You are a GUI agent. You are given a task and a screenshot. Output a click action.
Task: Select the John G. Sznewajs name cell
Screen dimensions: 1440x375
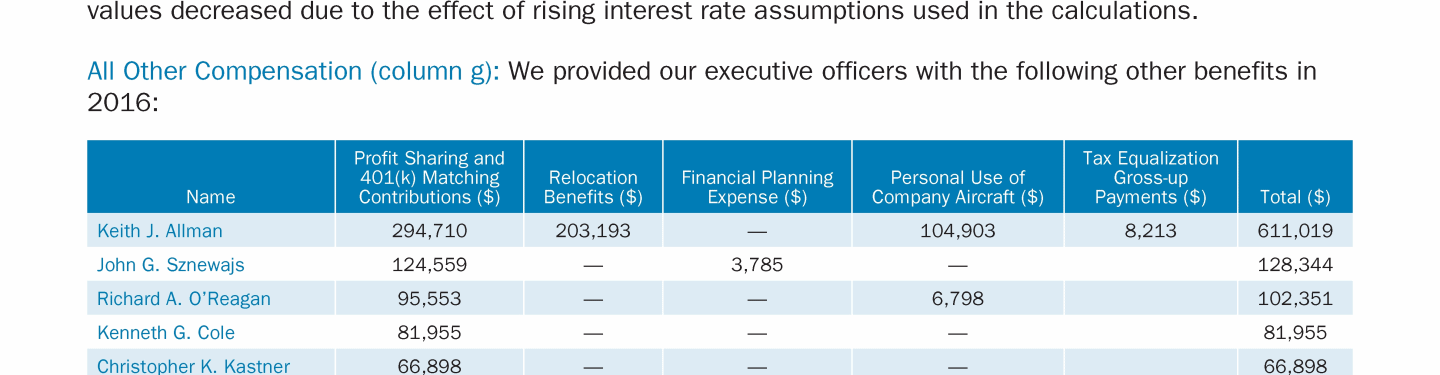tap(171, 265)
